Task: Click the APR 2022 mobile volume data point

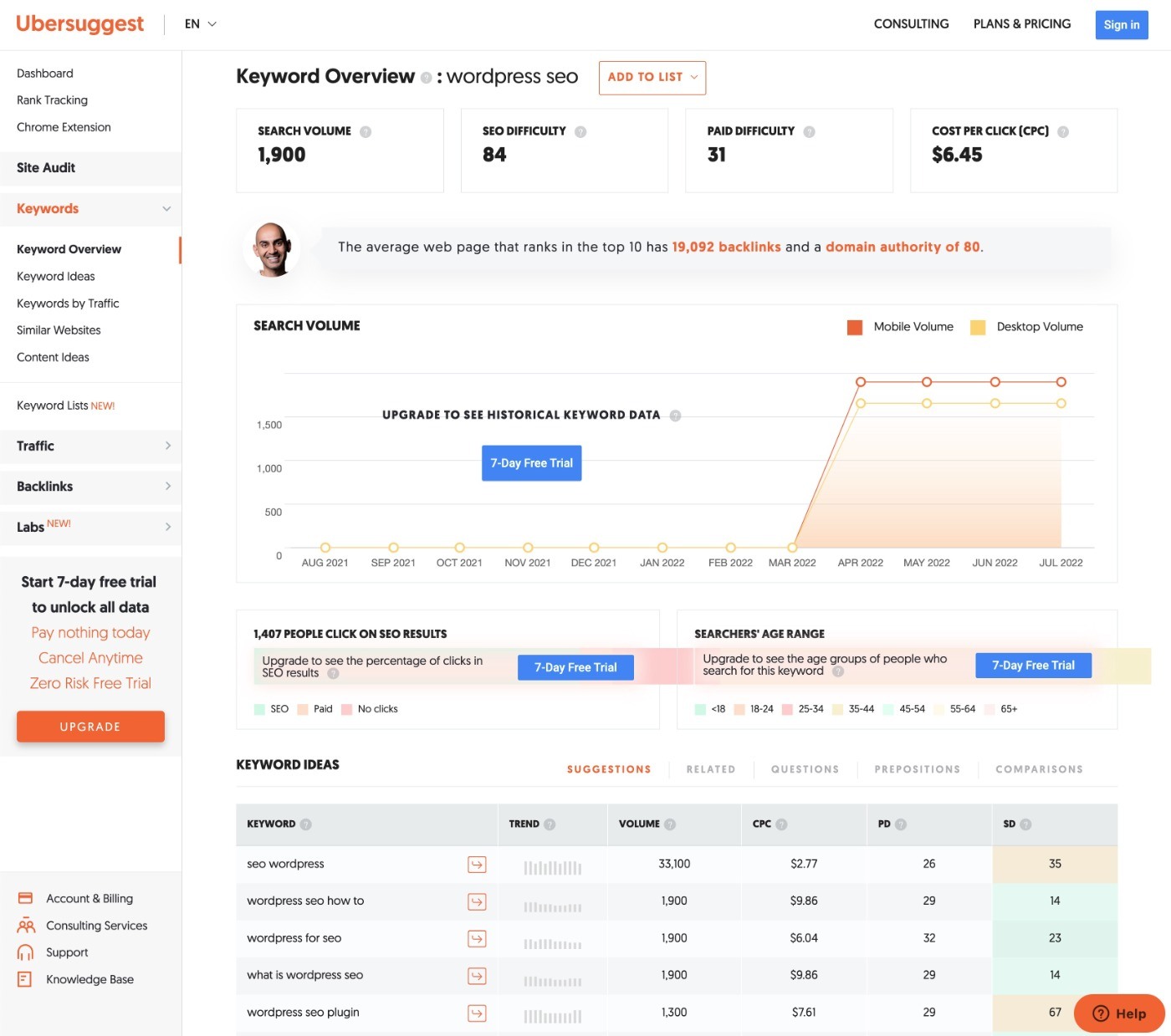Action: point(860,382)
